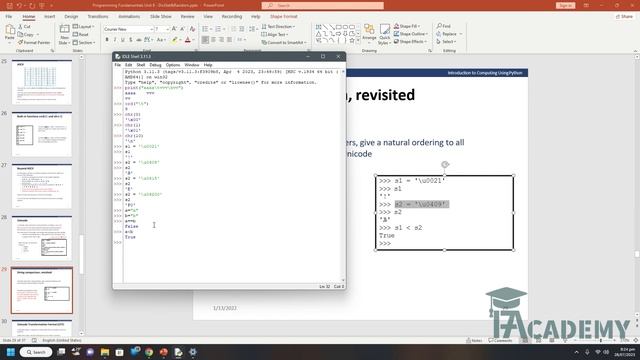Open the Options menu in IDLE
The image size is (640, 360).
click(x=173, y=65)
